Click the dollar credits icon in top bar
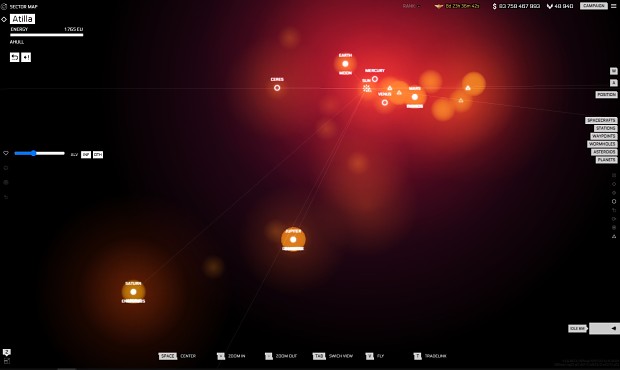This screenshot has width=620, height=370. [x=494, y=6]
